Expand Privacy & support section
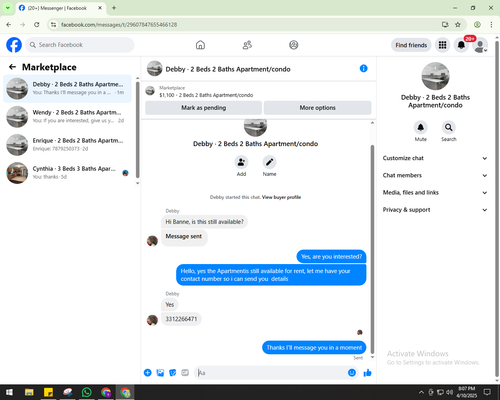500x400 pixels. click(x=435, y=210)
